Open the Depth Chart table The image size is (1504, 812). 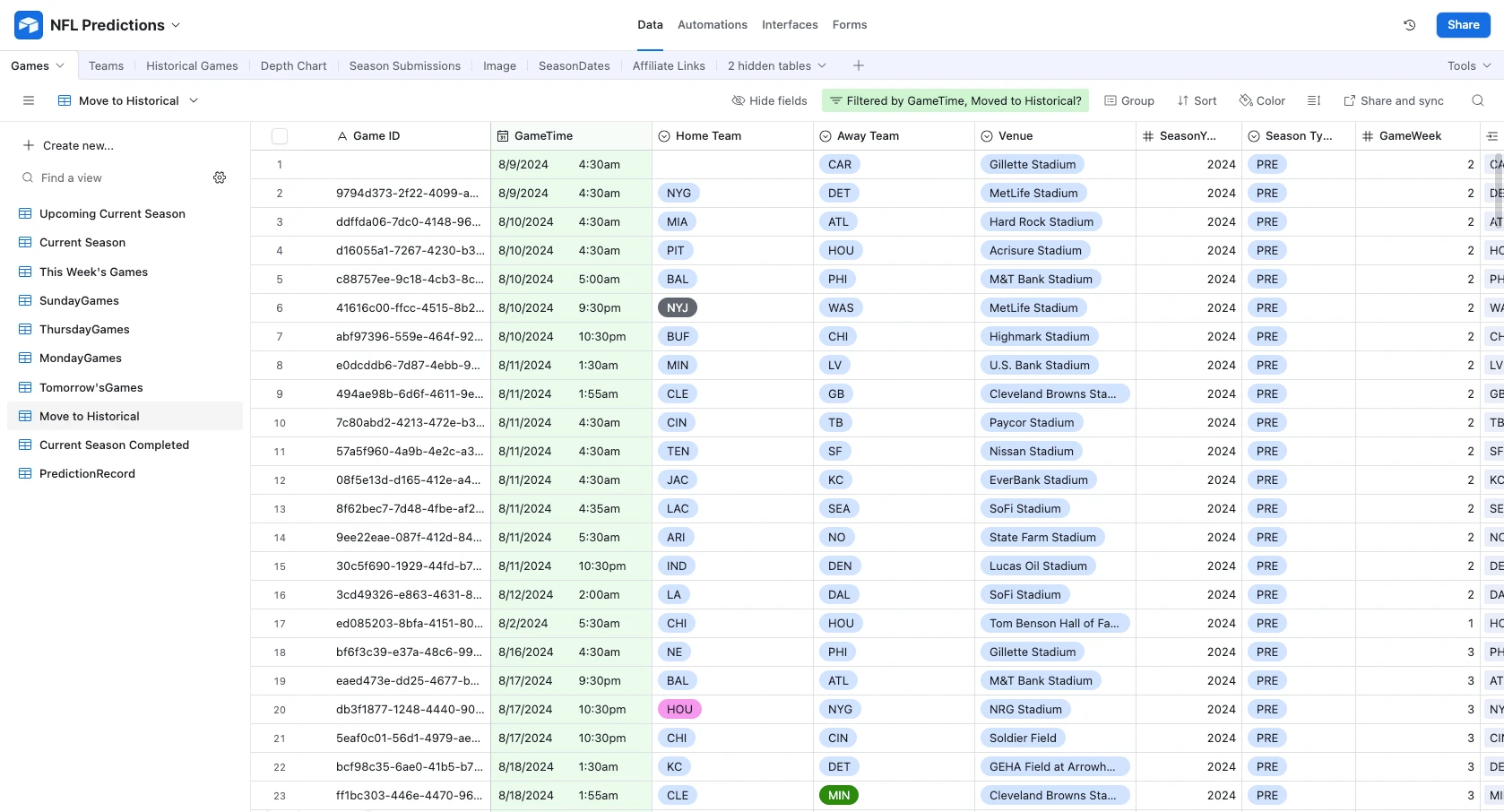click(293, 65)
